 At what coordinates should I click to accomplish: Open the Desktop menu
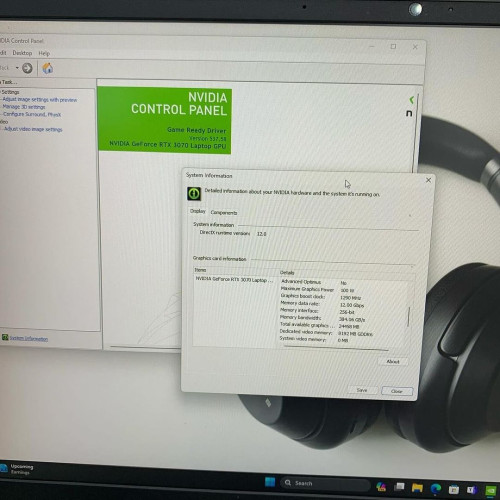pyautogui.click(x=22, y=53)
